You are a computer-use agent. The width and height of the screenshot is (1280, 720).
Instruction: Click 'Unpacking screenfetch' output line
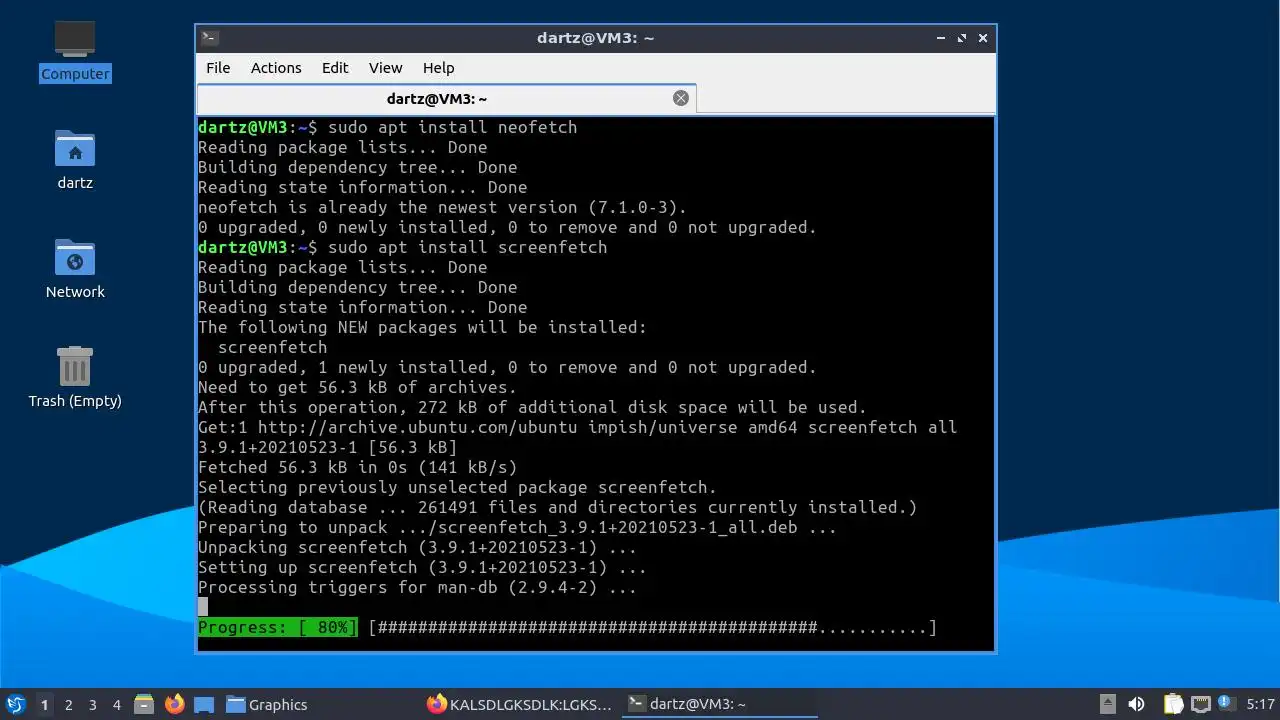click(x=418, y=547)
